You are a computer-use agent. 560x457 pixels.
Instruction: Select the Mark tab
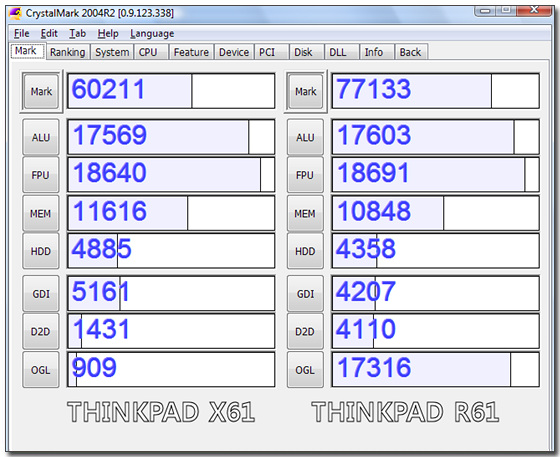tap(28, 51)
